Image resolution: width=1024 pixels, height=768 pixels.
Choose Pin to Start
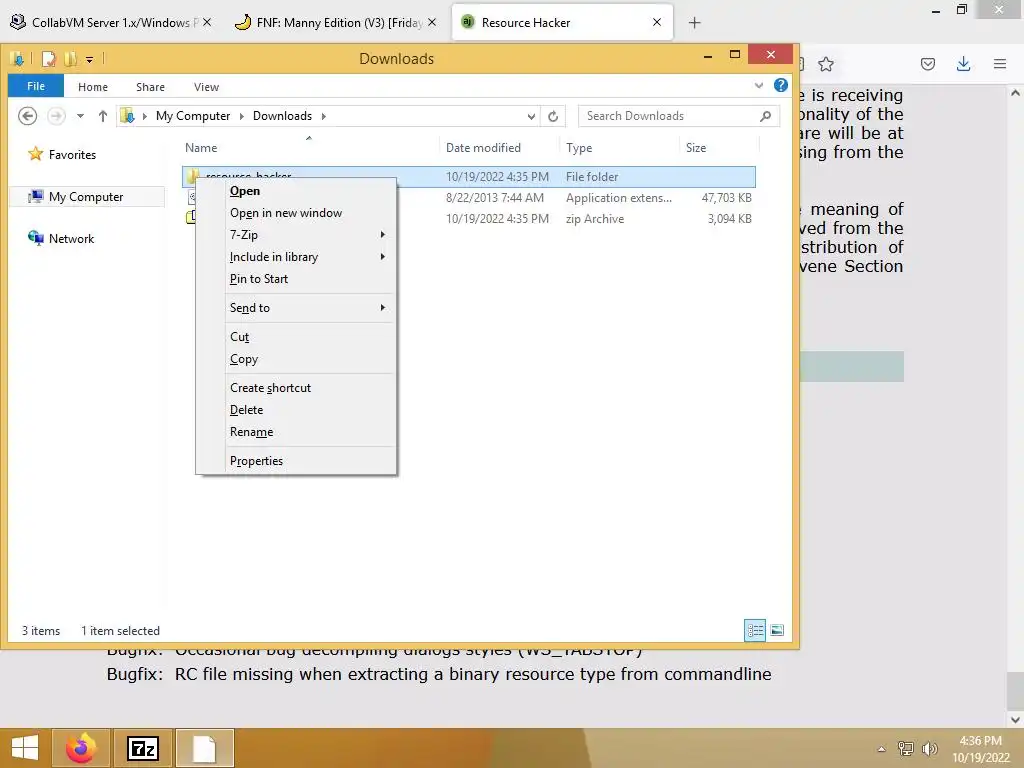point(296,279)
